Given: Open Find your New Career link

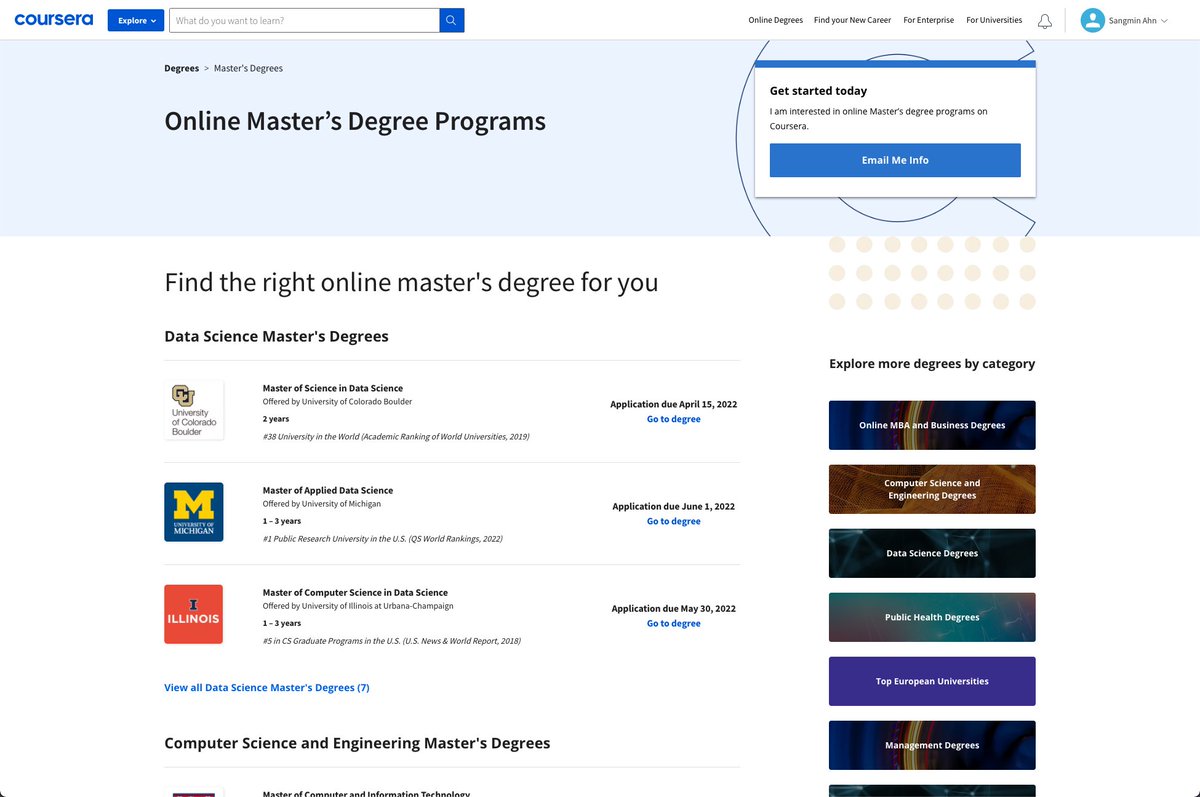Looking at the screenshot, I should tap(852, 20).
